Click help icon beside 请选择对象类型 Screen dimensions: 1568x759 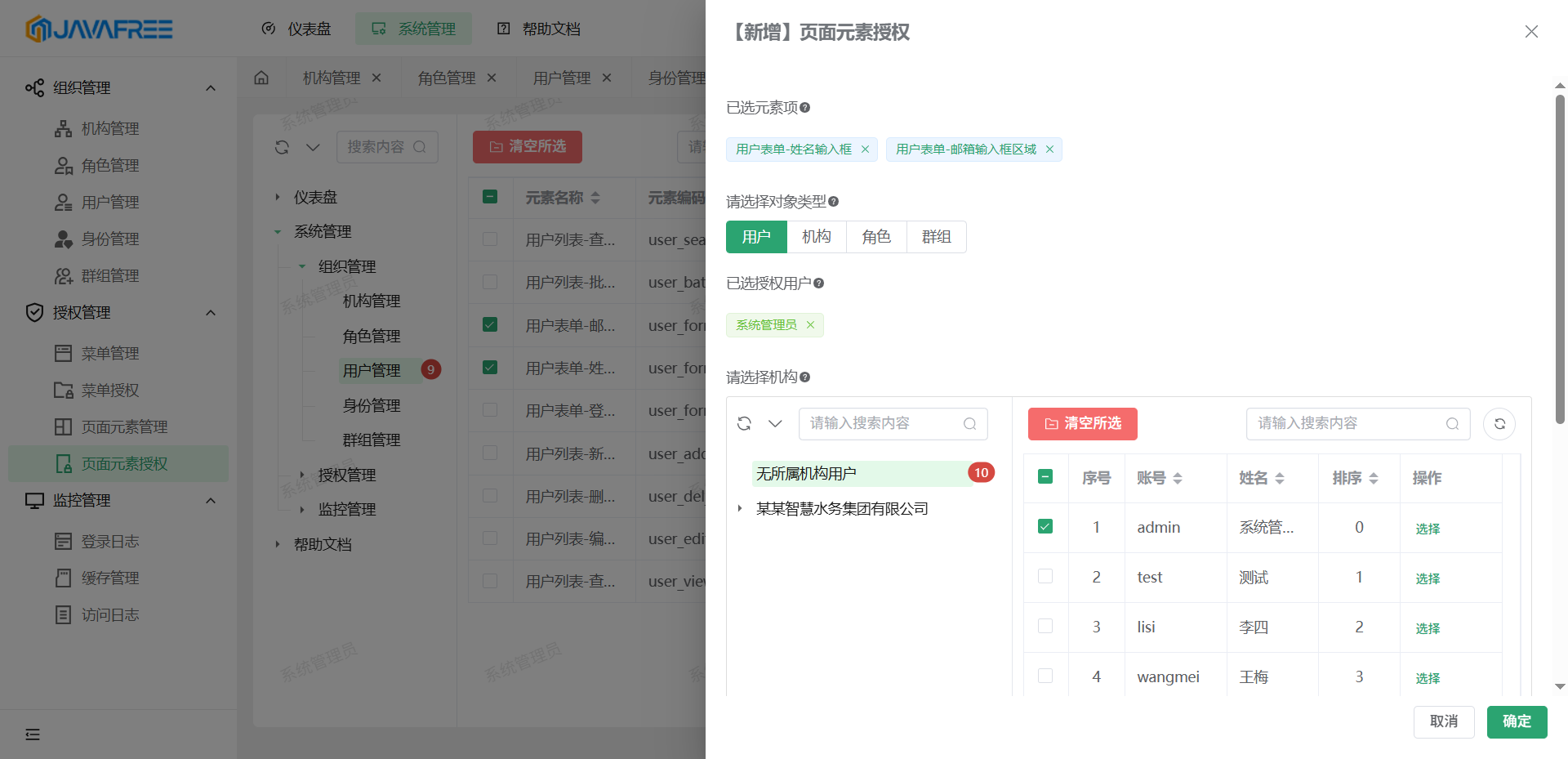click(833, 202)
